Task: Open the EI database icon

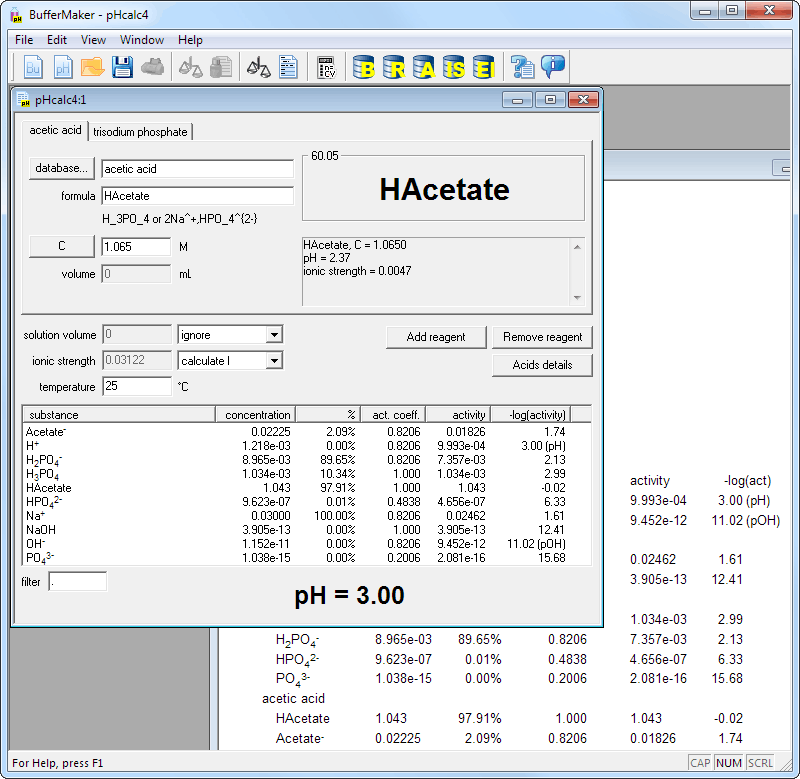Action: [484, 67]
